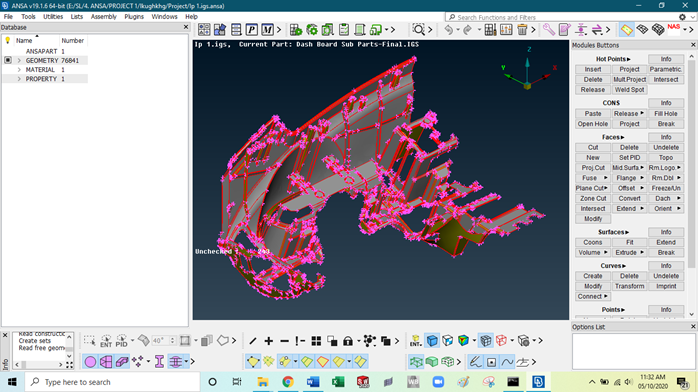Click the lock icon in bottom toolbar
The height and width of the screenshot is (392, 698).
348,341
